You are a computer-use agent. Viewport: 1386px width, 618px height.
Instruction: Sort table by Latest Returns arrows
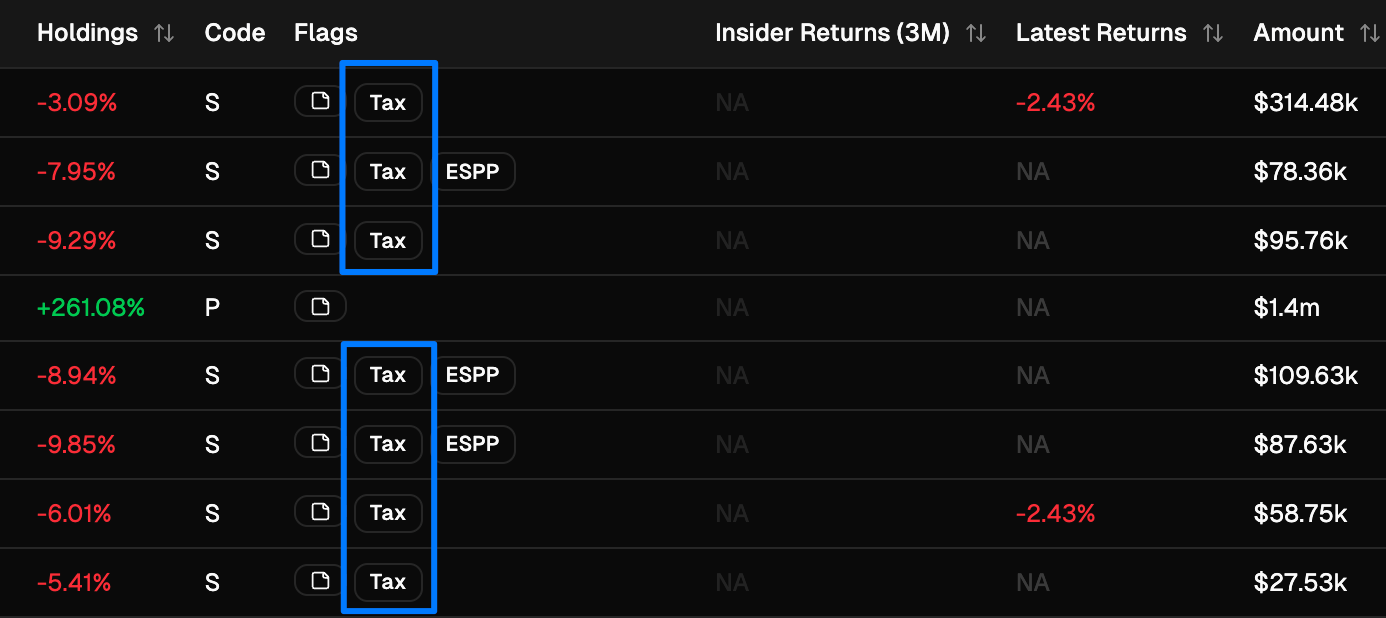pyautogui.click(x=1213, y=33)
